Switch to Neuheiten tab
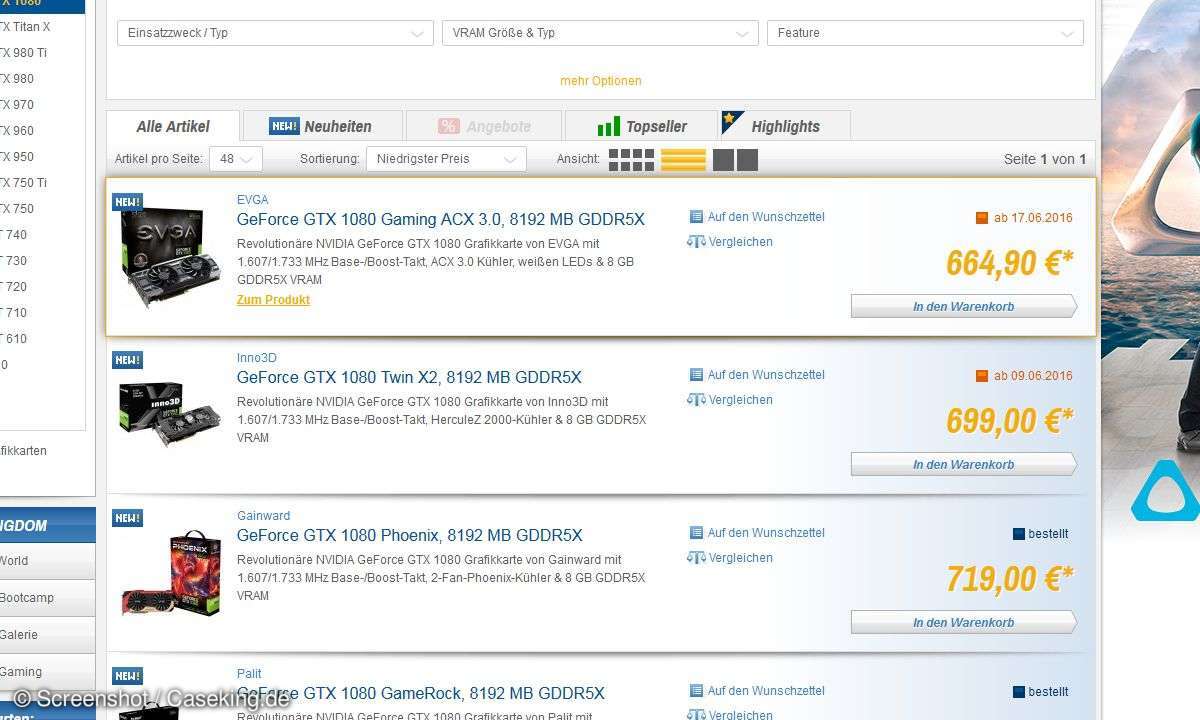The height and width of the screenshot is (720, 1200). point(323,126)
